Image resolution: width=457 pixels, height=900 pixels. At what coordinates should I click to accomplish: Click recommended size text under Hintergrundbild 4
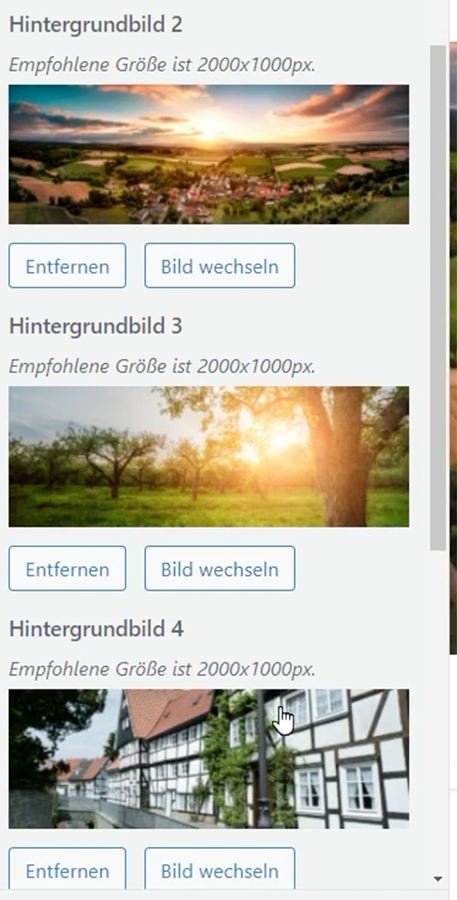pos(162,669)
